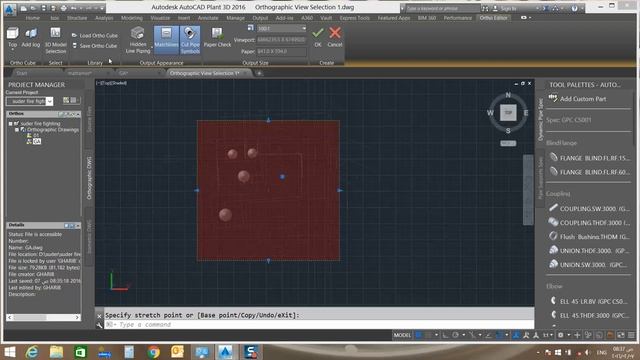Click the Top ortho cube button
640x360 pixels.
tap(12, 38)
